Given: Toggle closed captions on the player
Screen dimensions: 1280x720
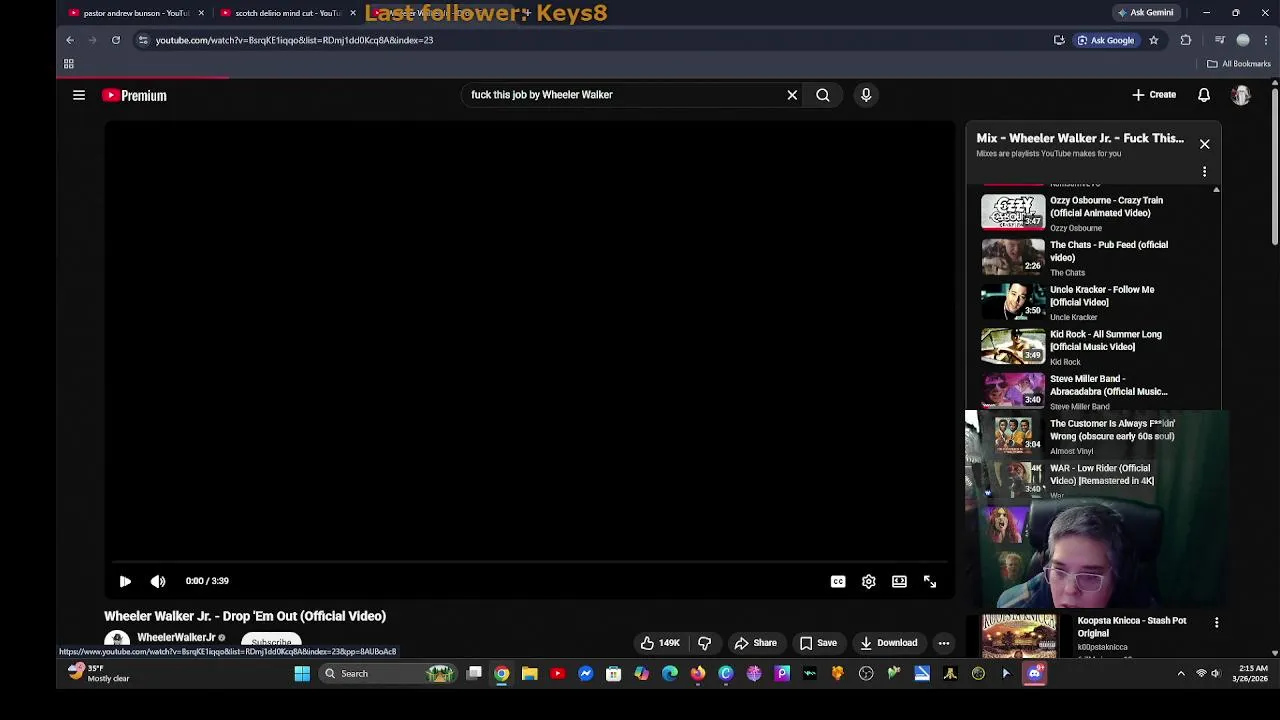Looking at the screenshot, I should [838, 581].
